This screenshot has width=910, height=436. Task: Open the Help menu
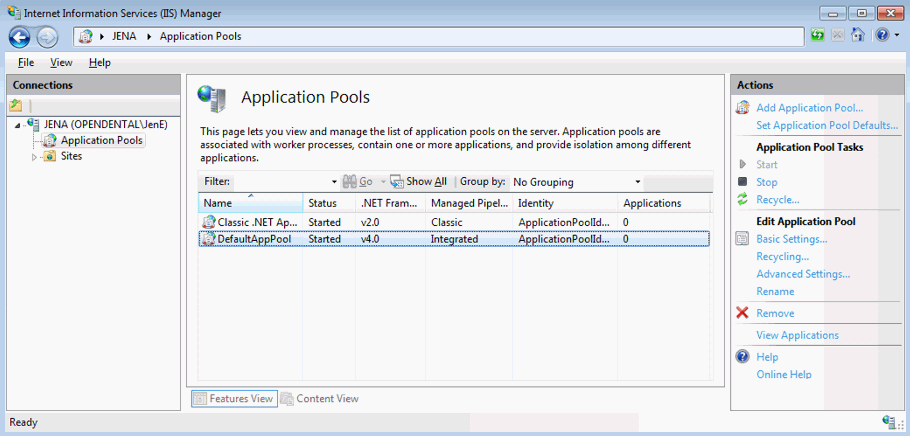[x=100, y=63]
